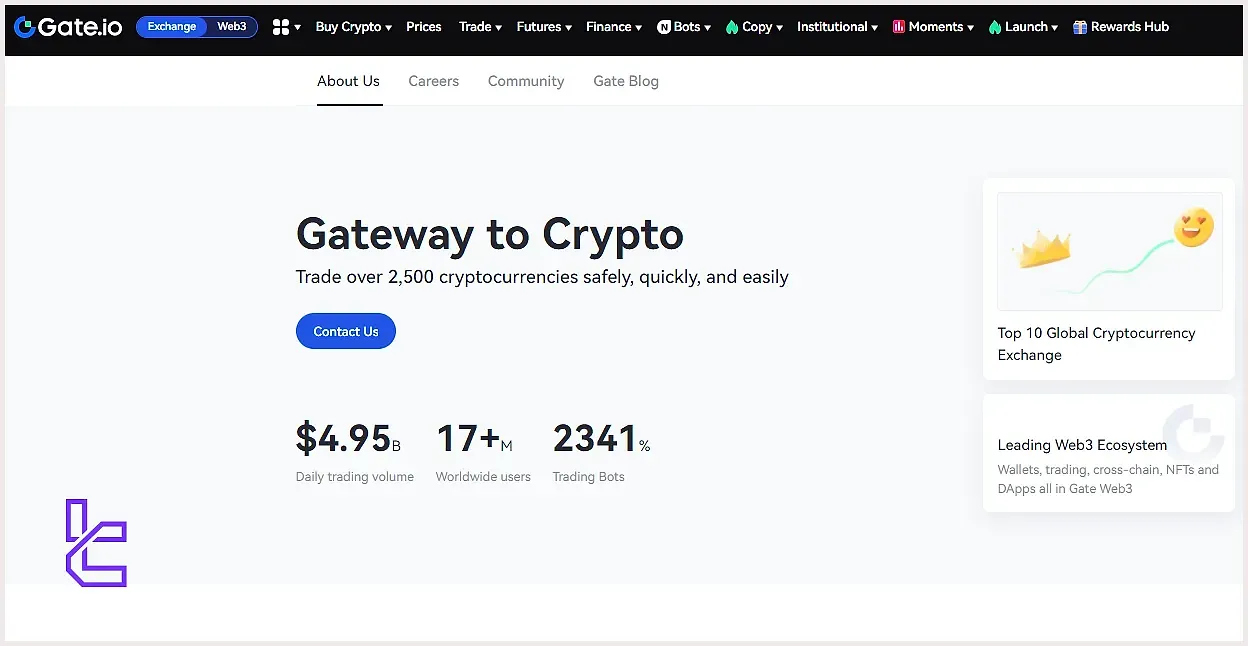Click the purple logo icon bottom left
1248x646 pixels.
96,543
